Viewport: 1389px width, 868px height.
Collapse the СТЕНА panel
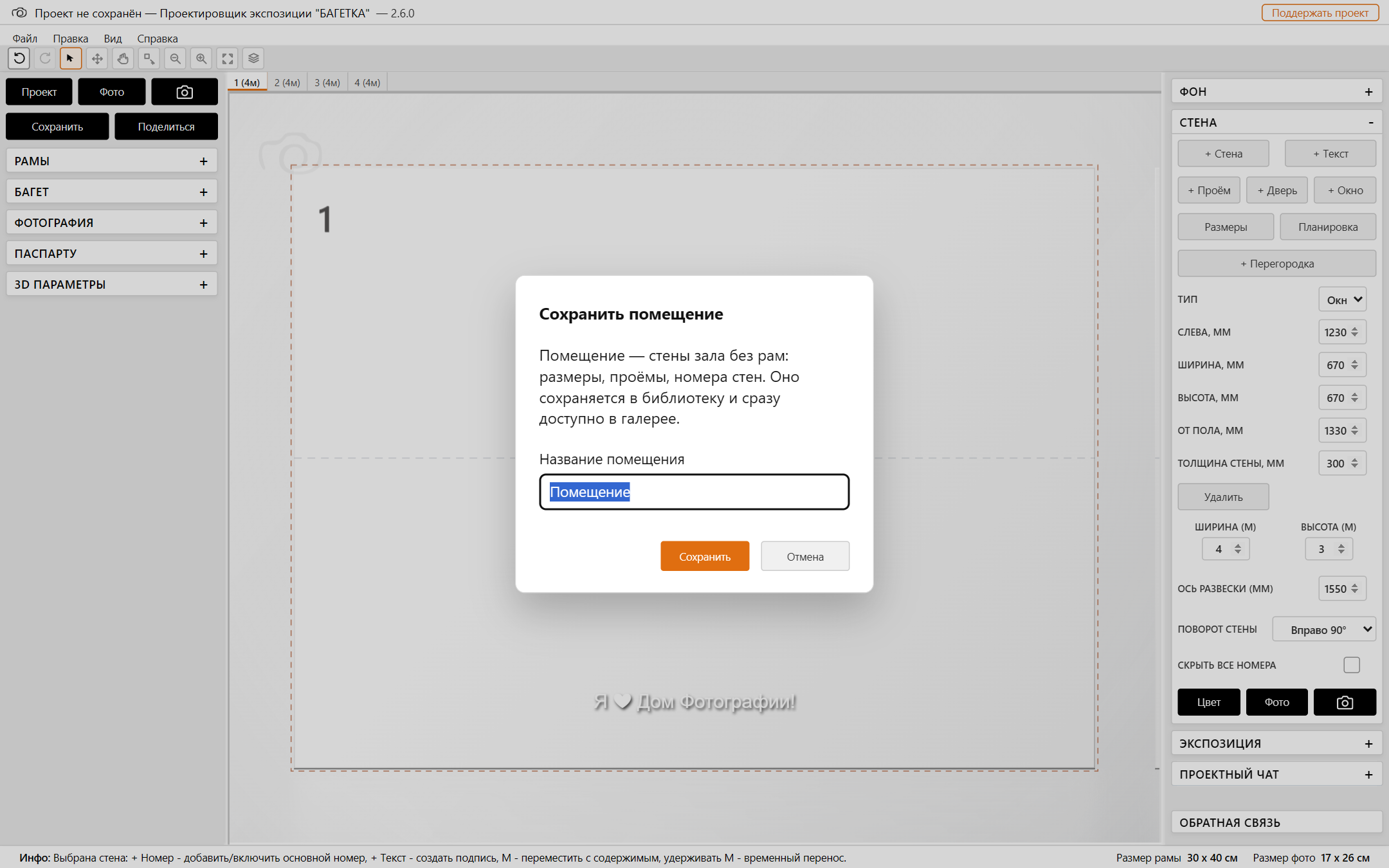(1276, 122)
